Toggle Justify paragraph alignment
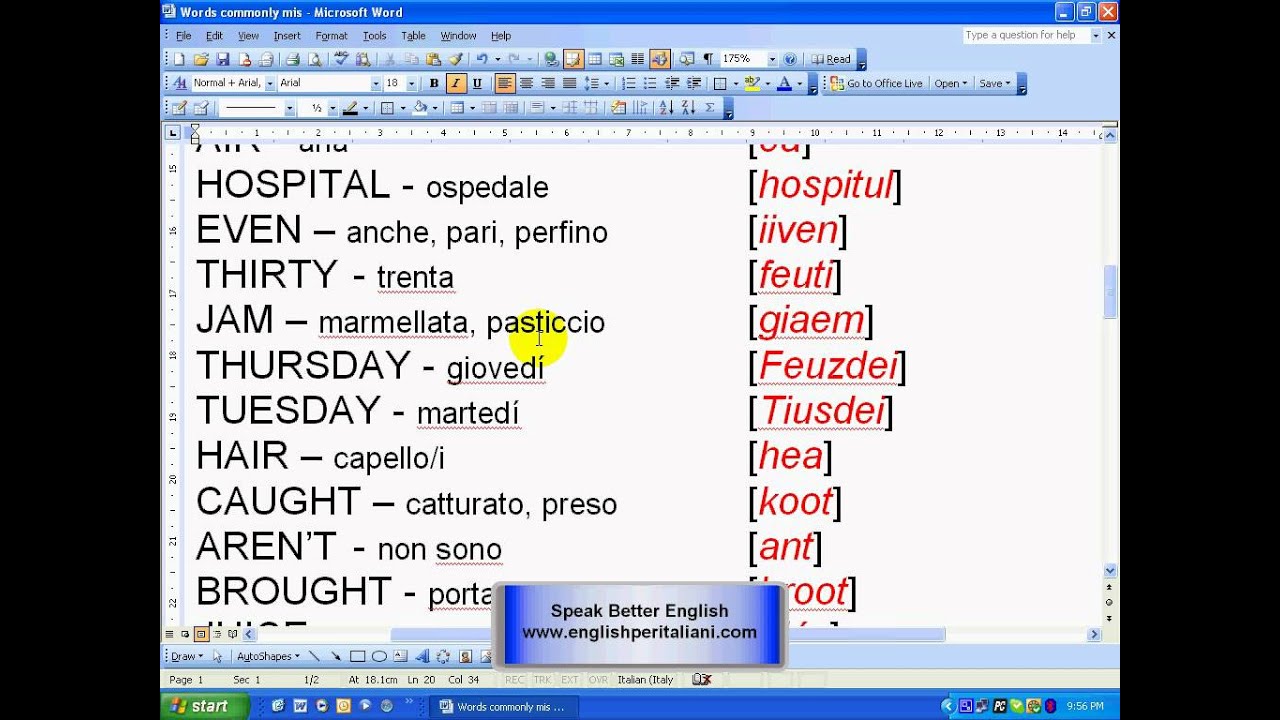The height and width of the screenshot is (720, 1280). pos(569,83)
